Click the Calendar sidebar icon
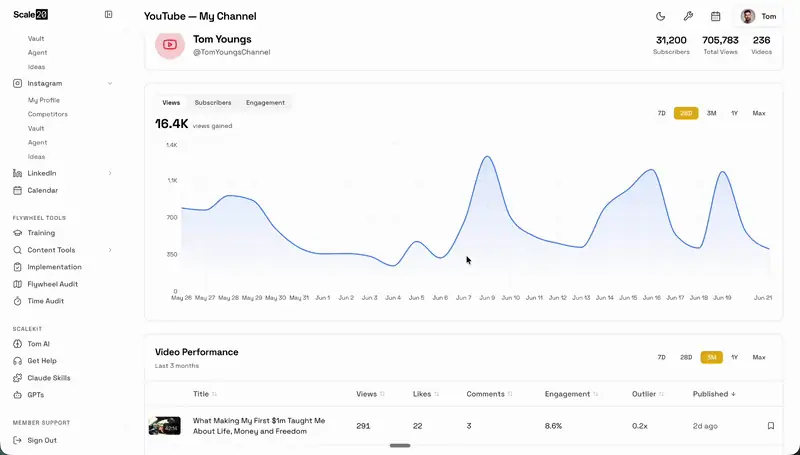The height and width of the screenshot is (455, 800). click(x=17, y=190)
